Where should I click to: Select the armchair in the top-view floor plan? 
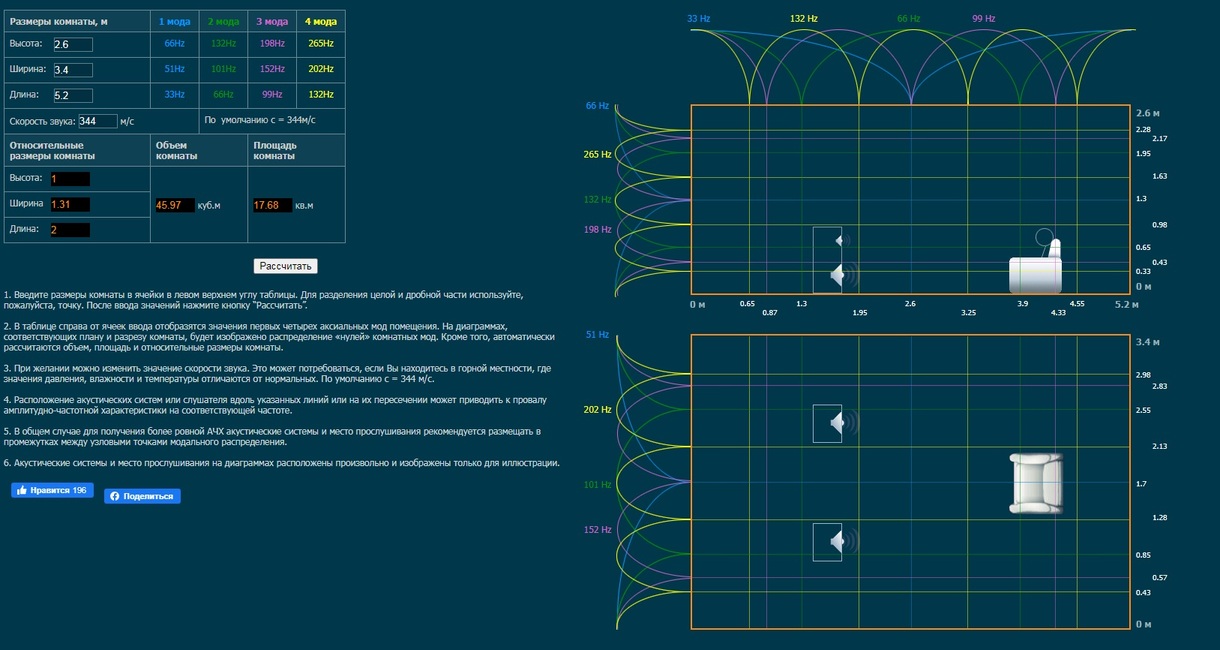pyautogui.click(x=1035, y=483)
